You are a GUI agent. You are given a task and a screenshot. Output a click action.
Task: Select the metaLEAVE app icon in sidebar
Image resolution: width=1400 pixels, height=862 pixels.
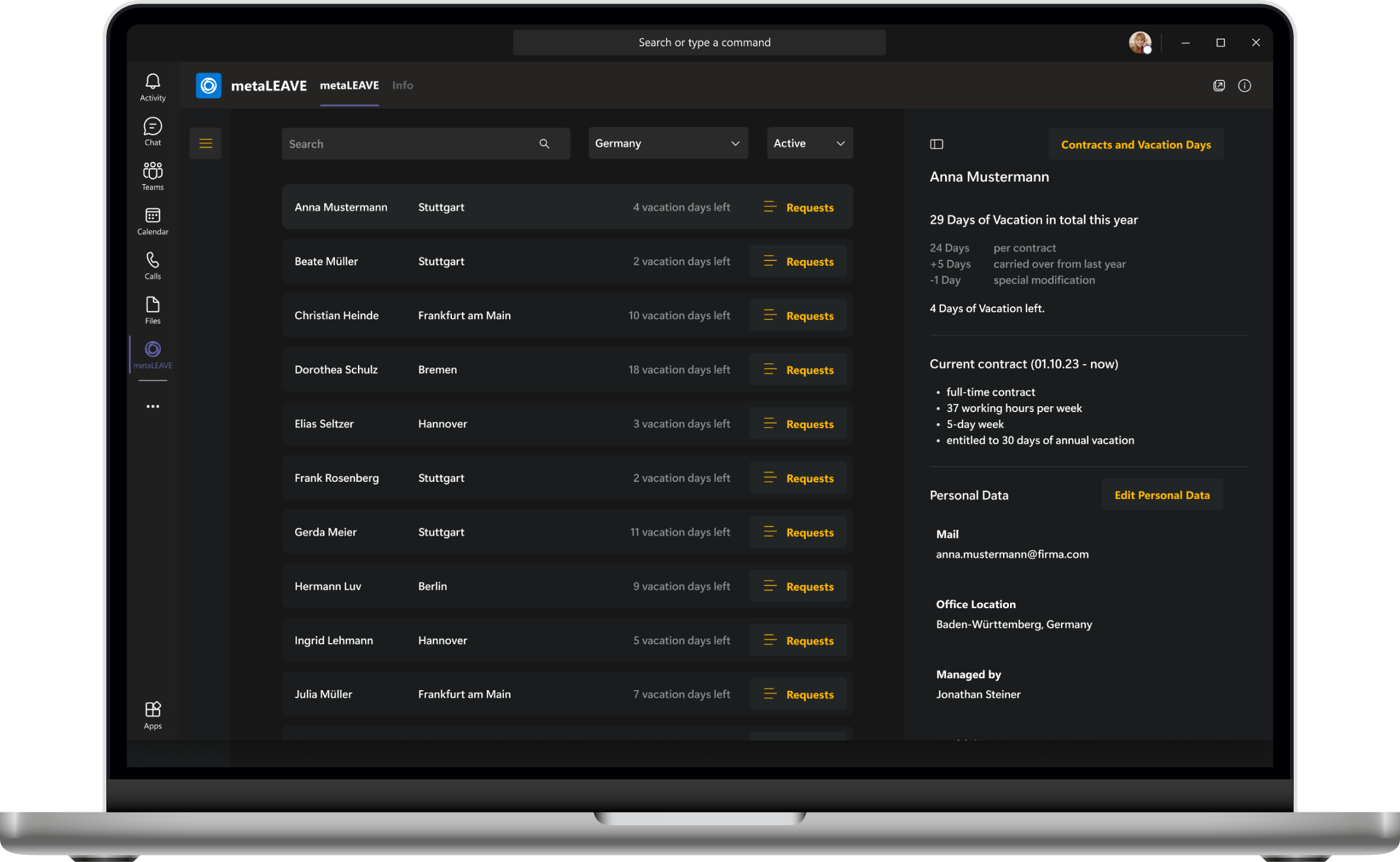point(152,355)
